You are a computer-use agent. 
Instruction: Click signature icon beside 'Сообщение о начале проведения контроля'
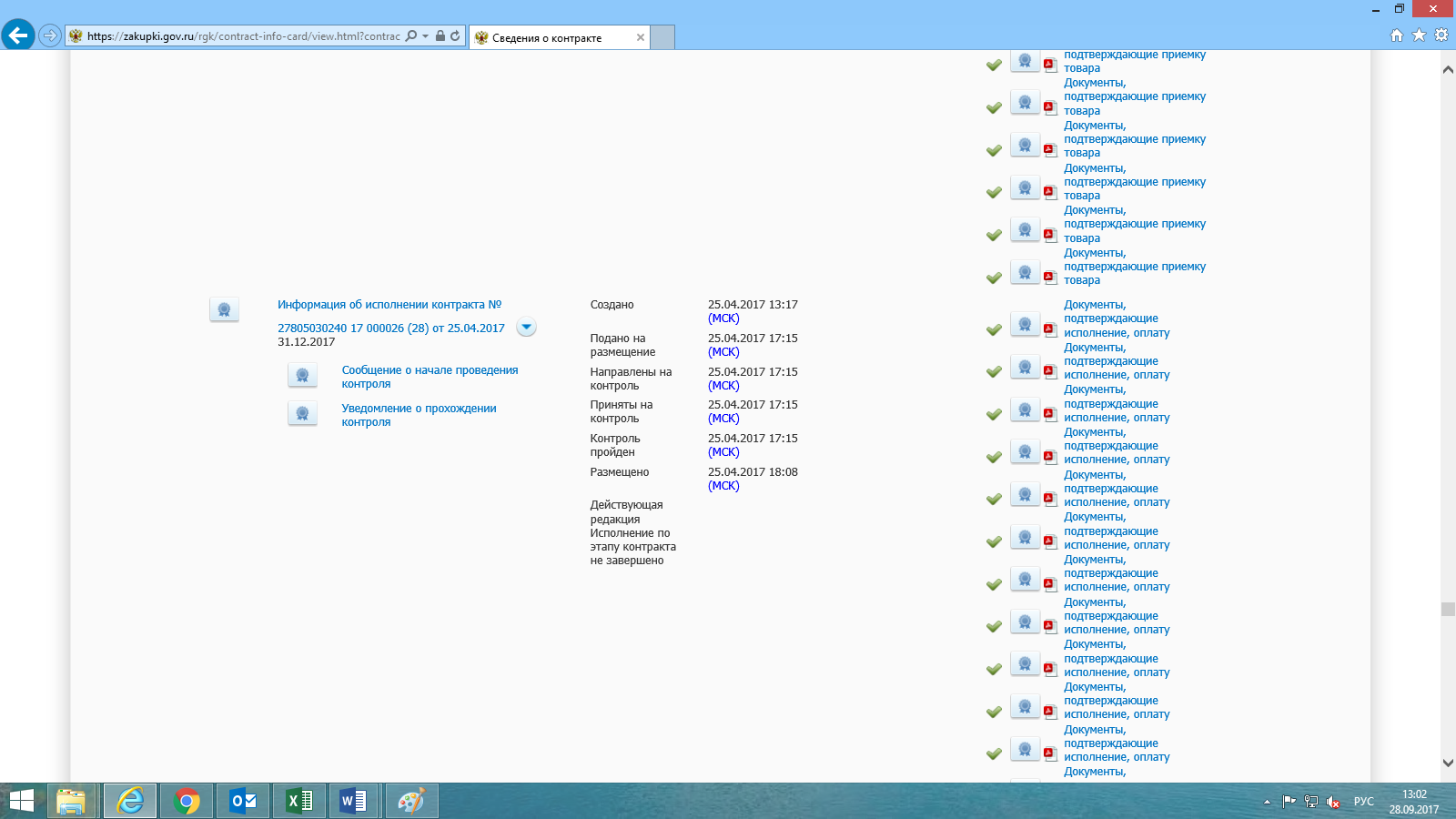302,375
